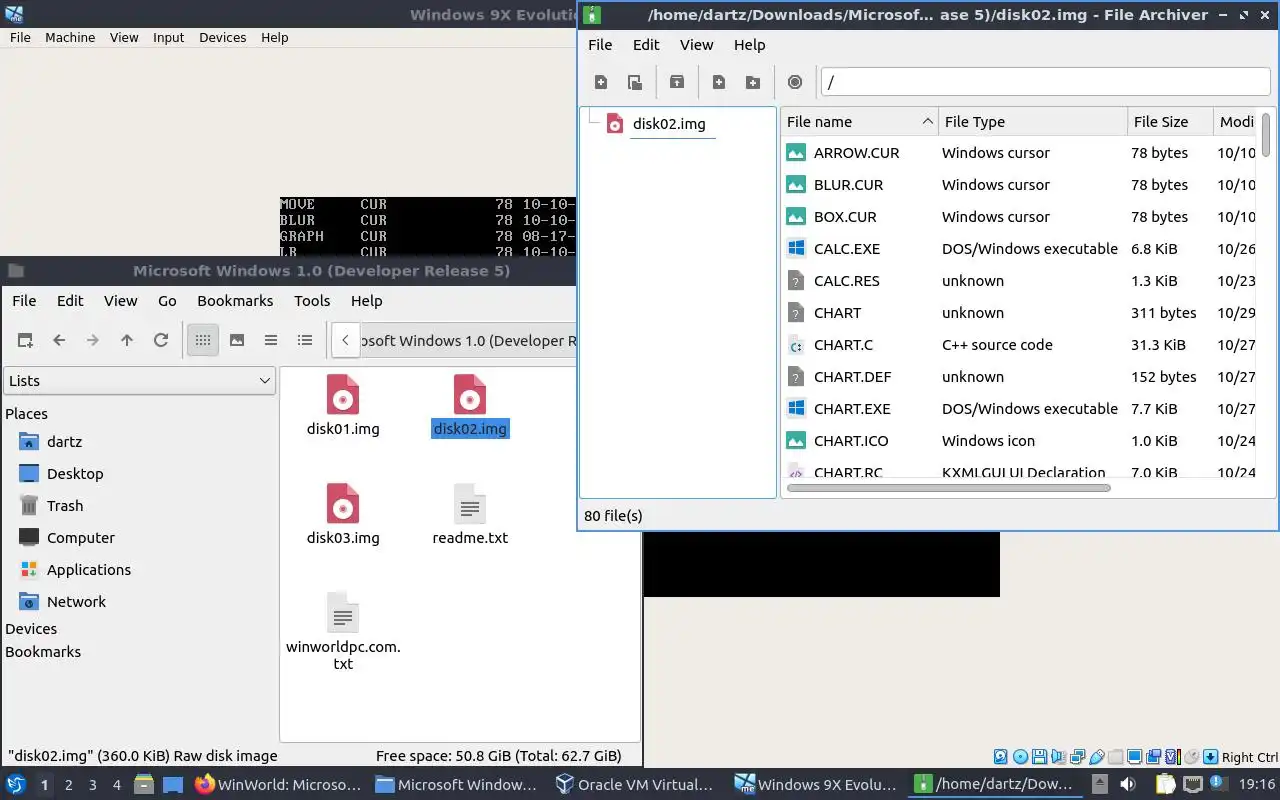Click the New tab icon in file manager toolbar
The image size is (1280, 800).
pos(25,340)
